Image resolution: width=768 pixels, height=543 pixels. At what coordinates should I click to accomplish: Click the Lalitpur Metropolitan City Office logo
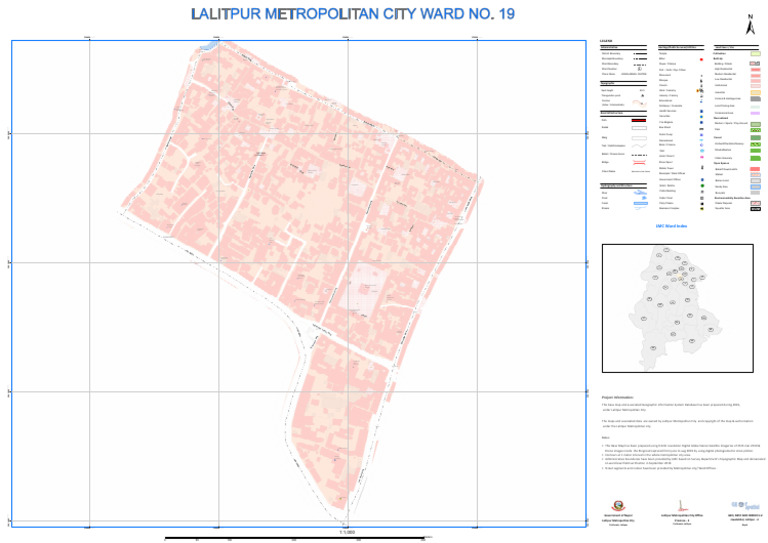[681, 506]
